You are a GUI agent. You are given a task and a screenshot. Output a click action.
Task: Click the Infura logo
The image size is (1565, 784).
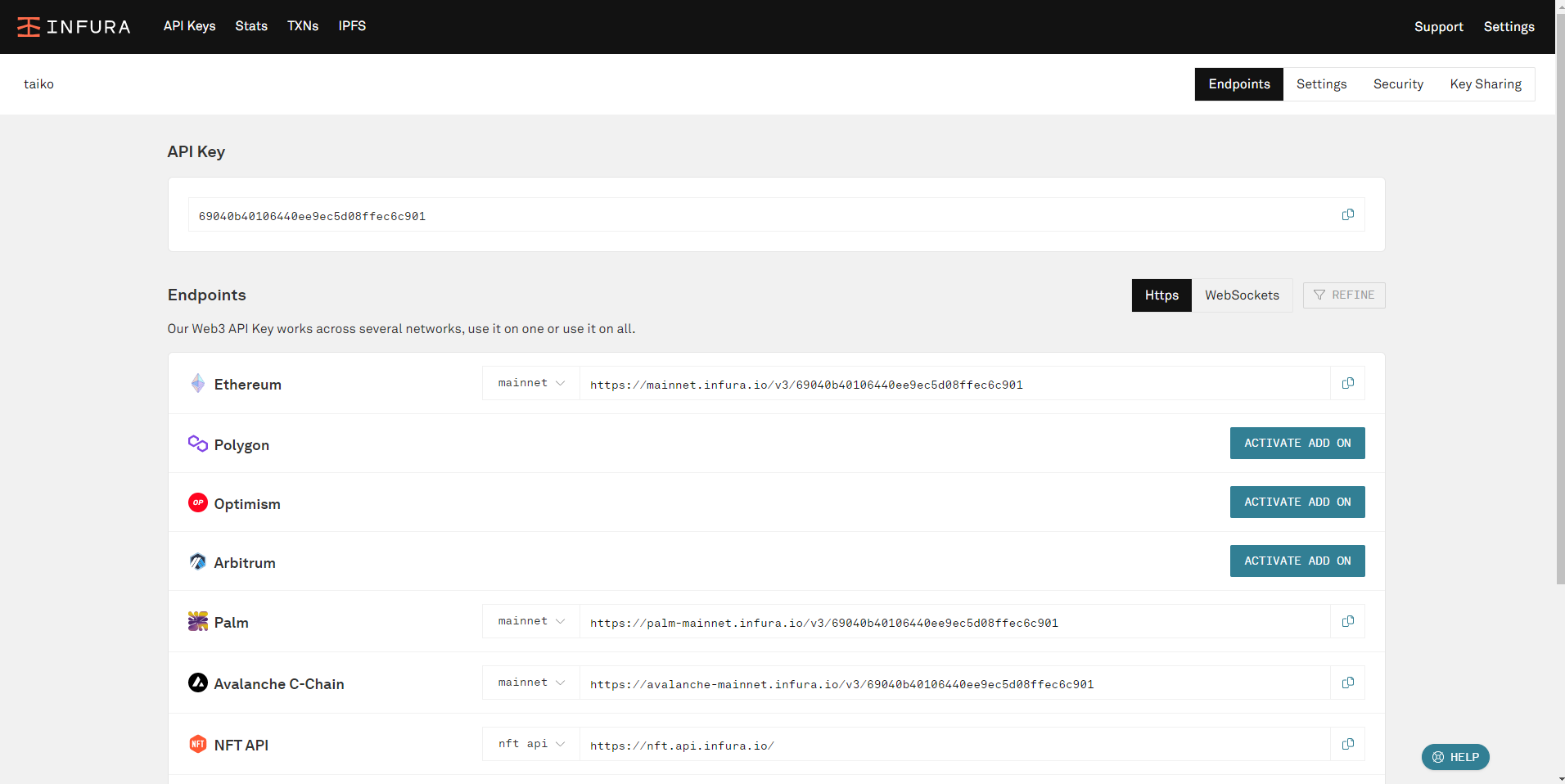(74, 27)
